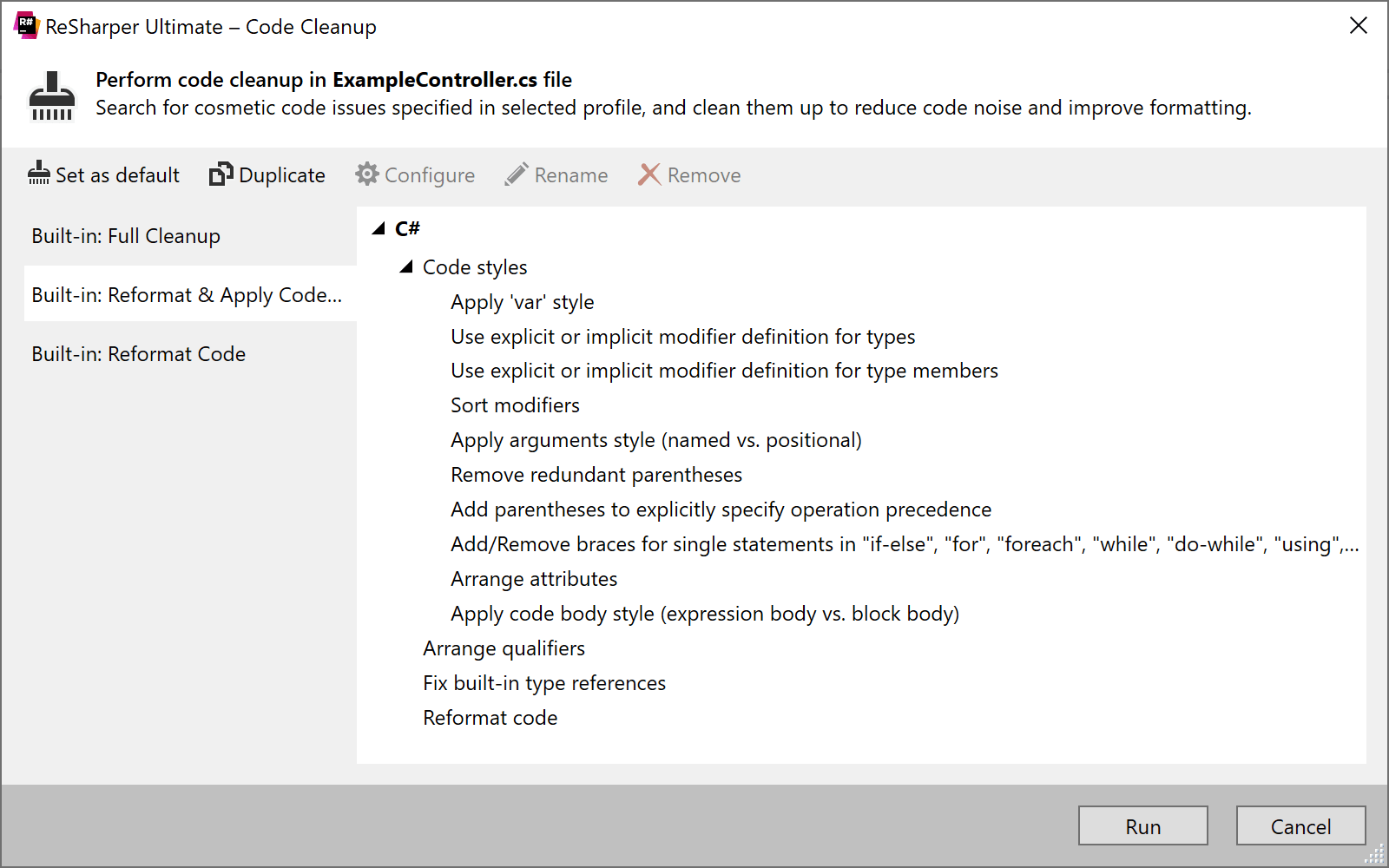The width and height of the screenshot is (1389, 868).
Task: Select the Arrange qualifiers item
Action: pyautogui.click(x=504, y=648)
